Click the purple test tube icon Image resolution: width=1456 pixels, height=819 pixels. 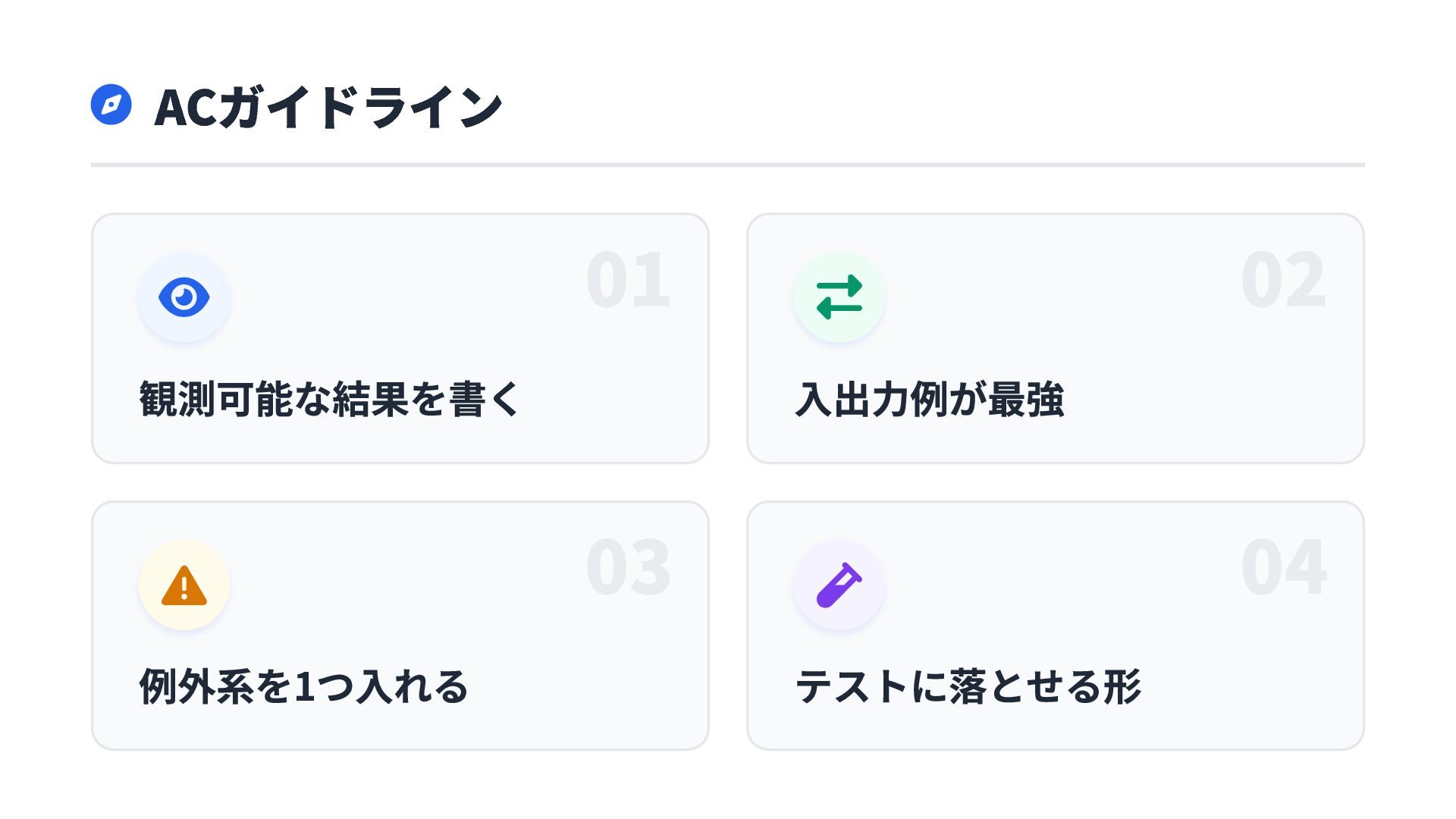click(x=839, y=585)
